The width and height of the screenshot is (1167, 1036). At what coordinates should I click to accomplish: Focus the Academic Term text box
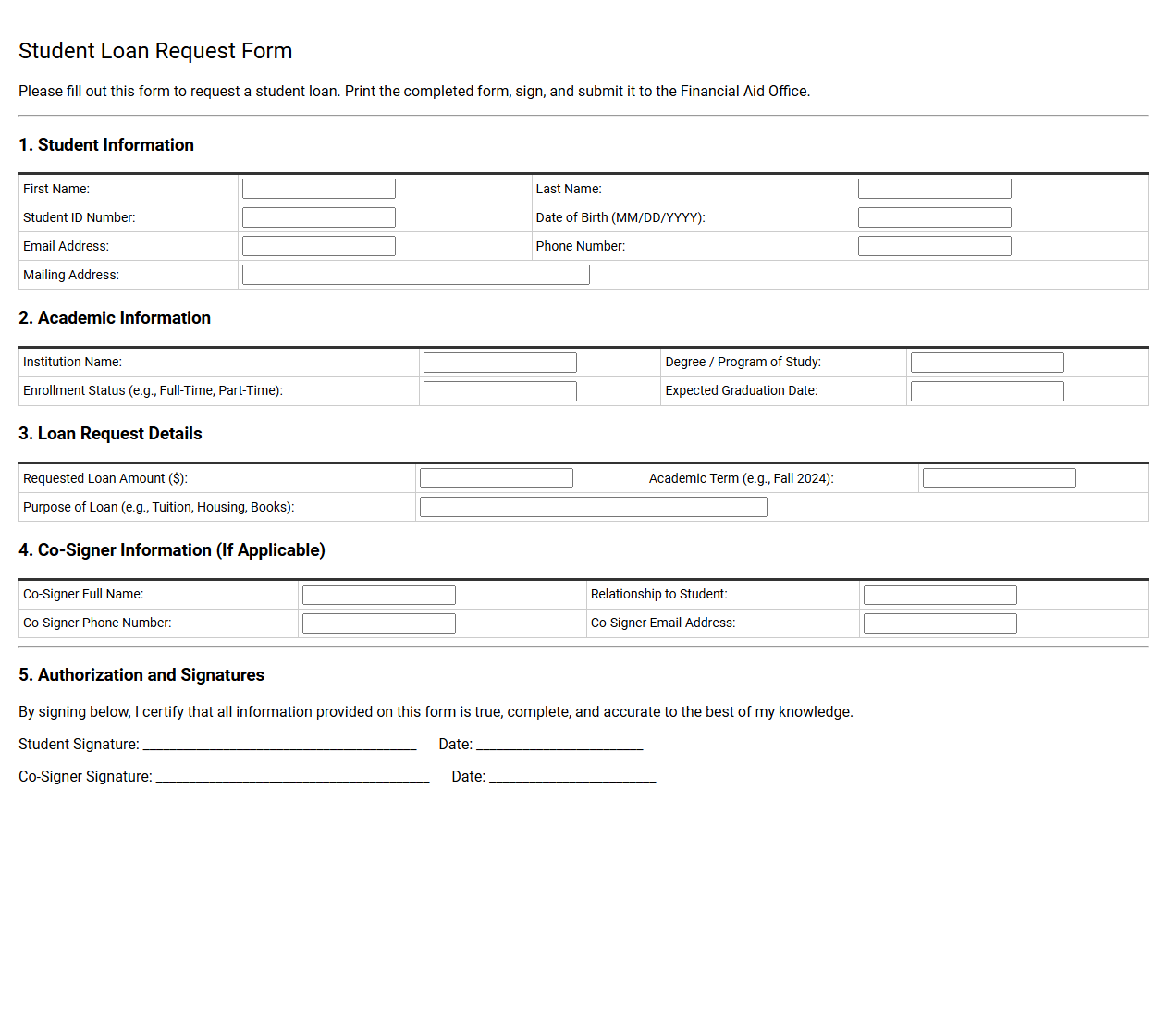pos(1000,478)
